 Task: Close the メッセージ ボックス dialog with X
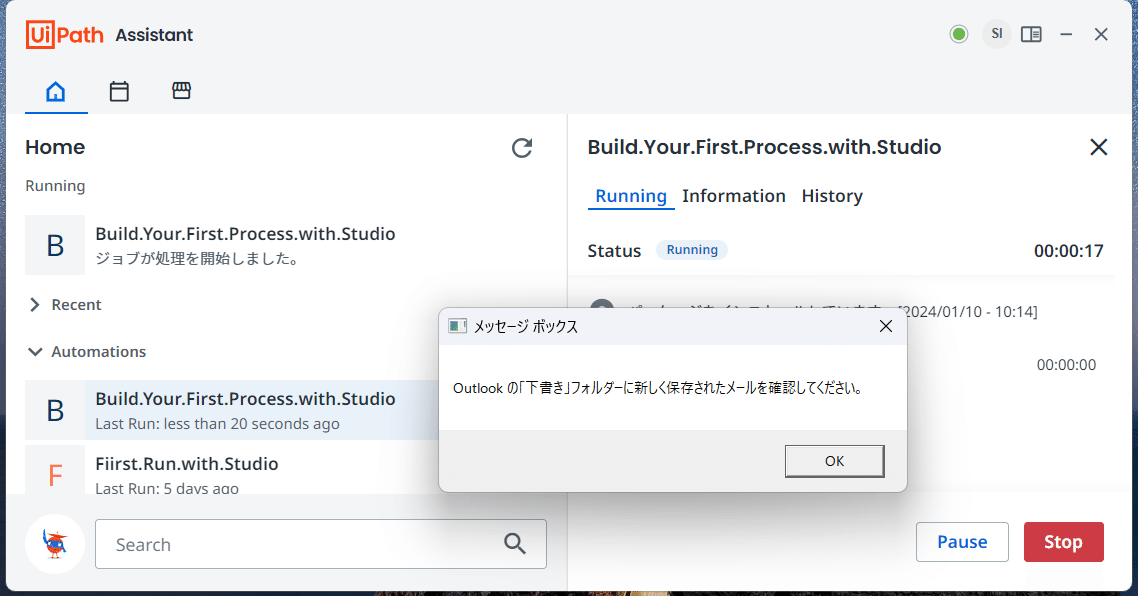click(x=885, y=327)
